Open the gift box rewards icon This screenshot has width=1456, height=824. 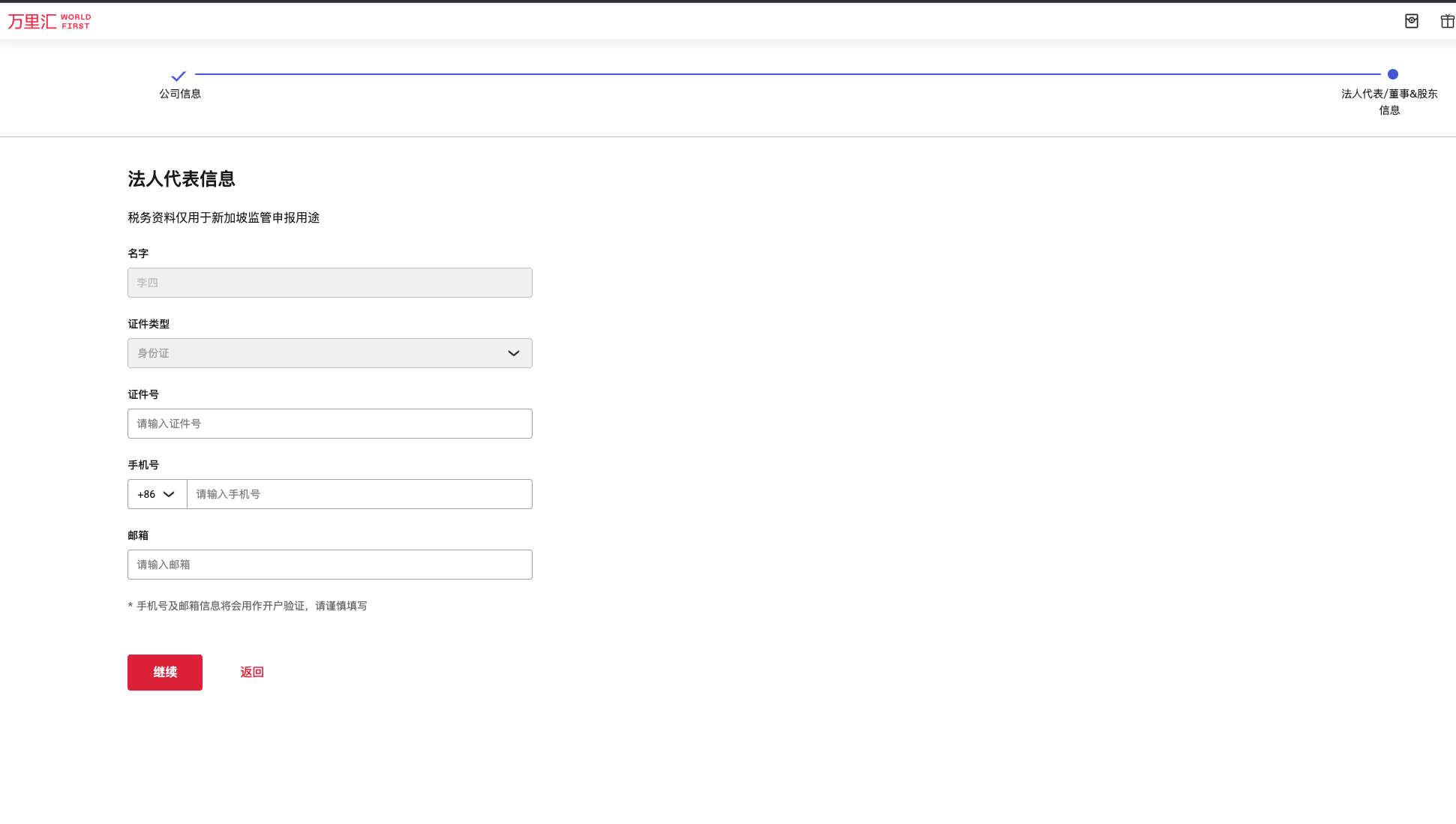(1447, 21)
